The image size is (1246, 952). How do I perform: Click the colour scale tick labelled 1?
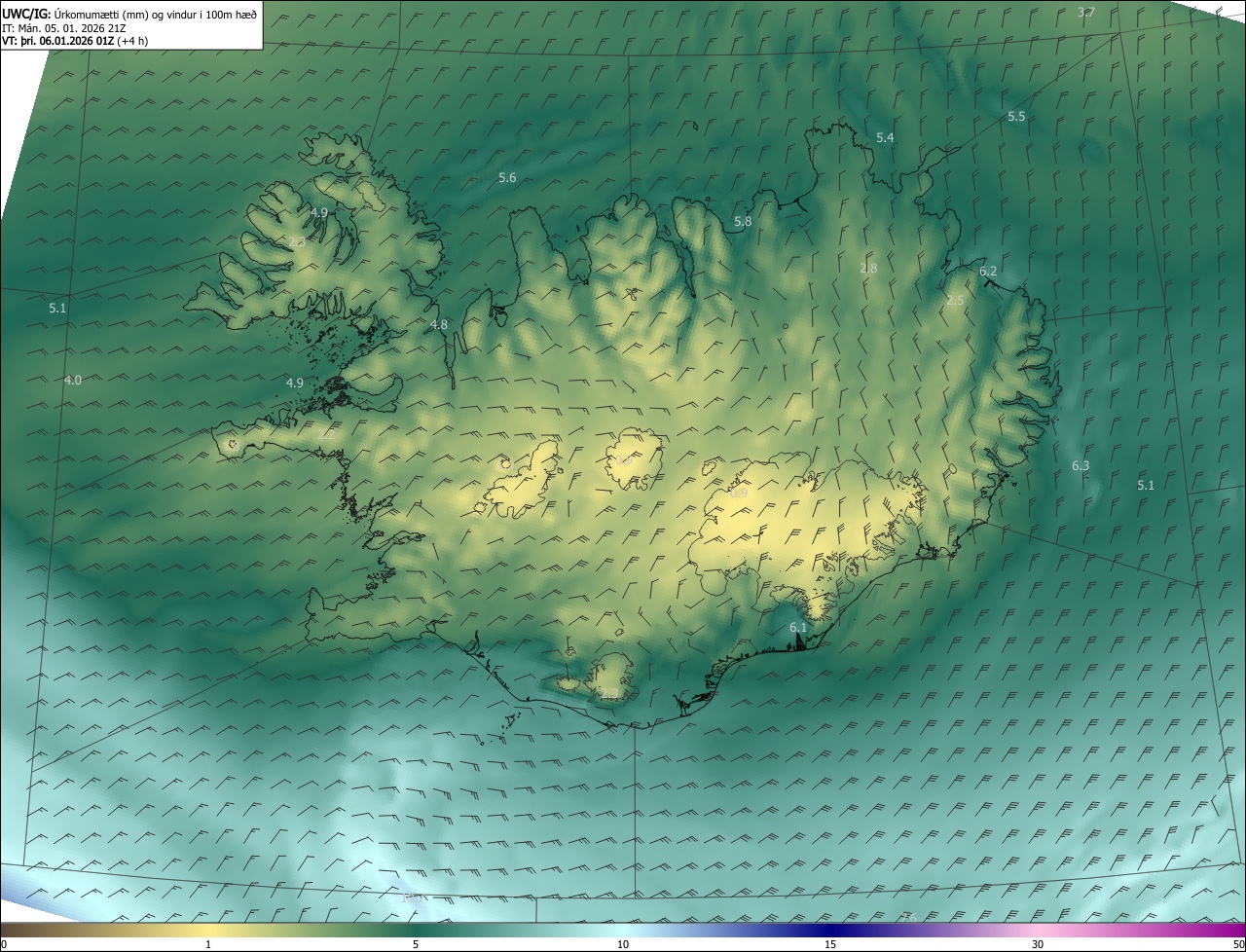coord(208,944)
